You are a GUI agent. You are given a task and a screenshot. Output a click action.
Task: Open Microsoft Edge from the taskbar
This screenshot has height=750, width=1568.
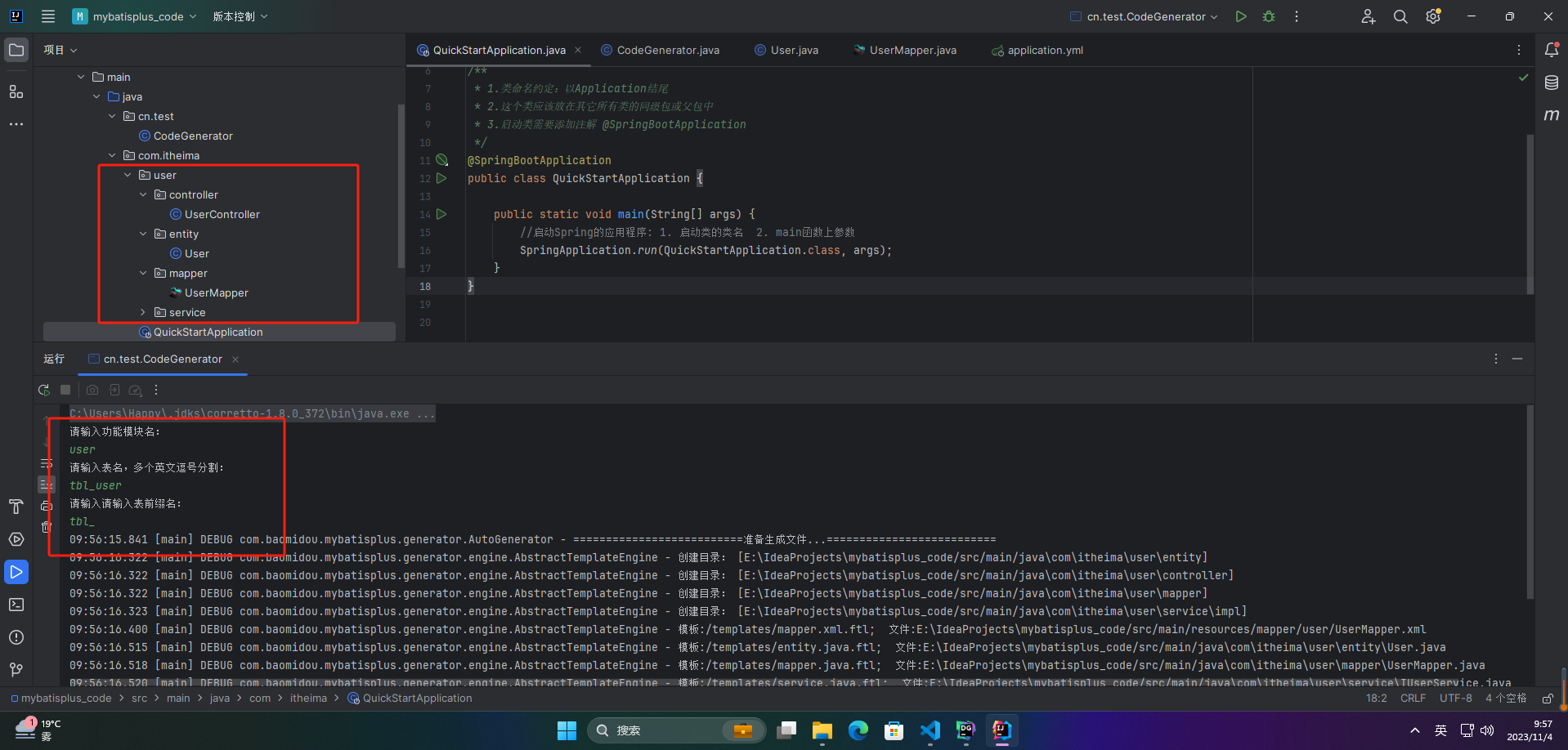click(x=858, y=730)
